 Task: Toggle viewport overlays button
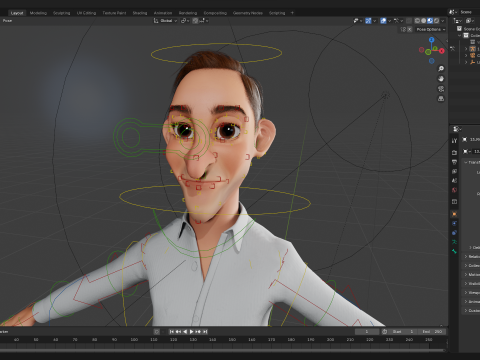383,21
